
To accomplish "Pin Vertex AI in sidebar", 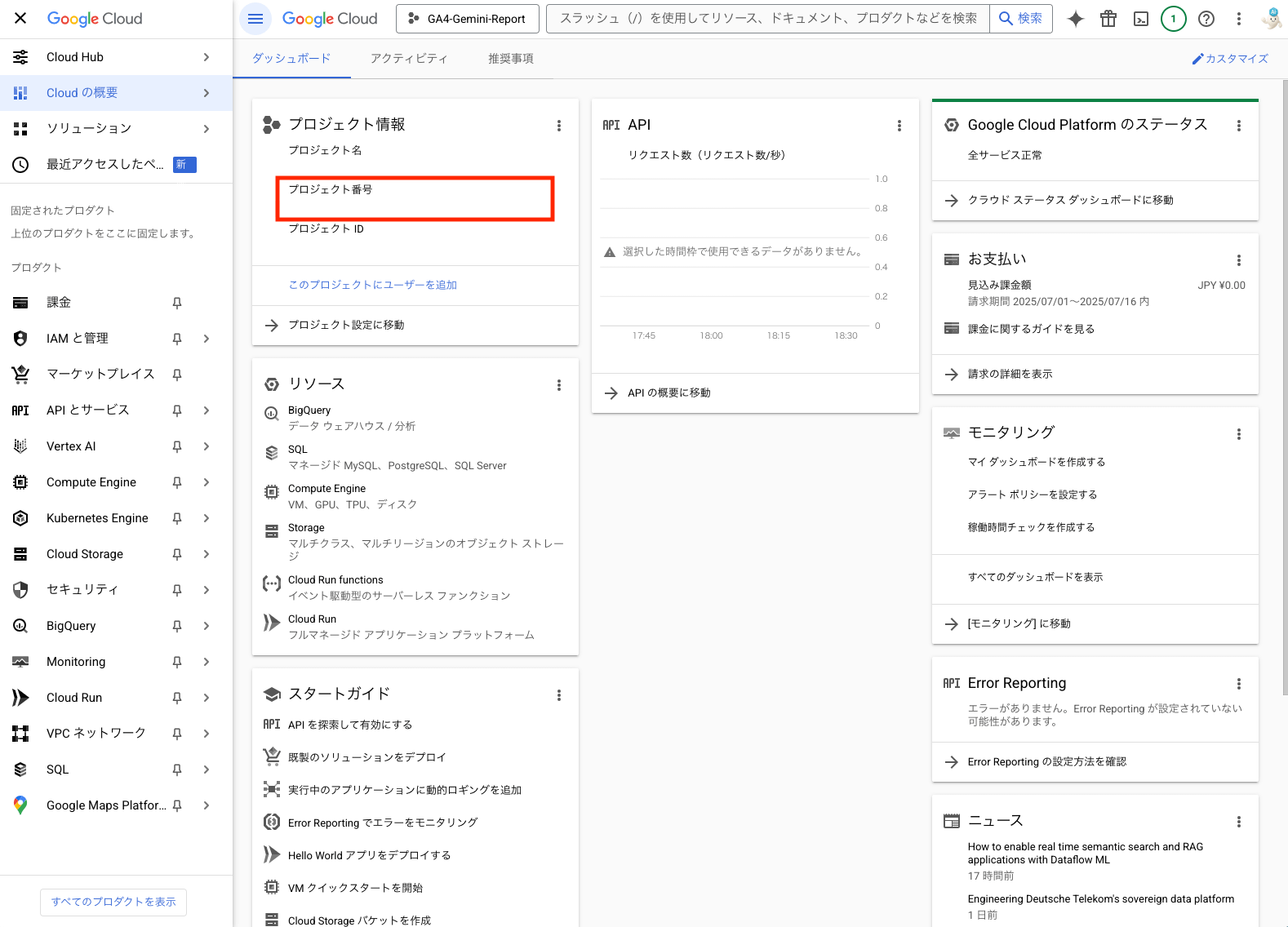I will [x=177, y=446].
